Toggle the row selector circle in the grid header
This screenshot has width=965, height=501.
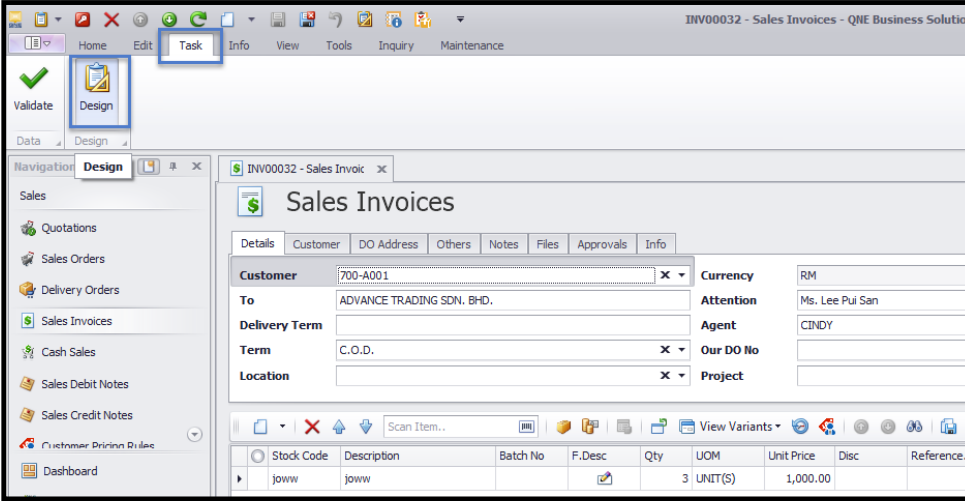pyautogui.click(x=258, y=456)
